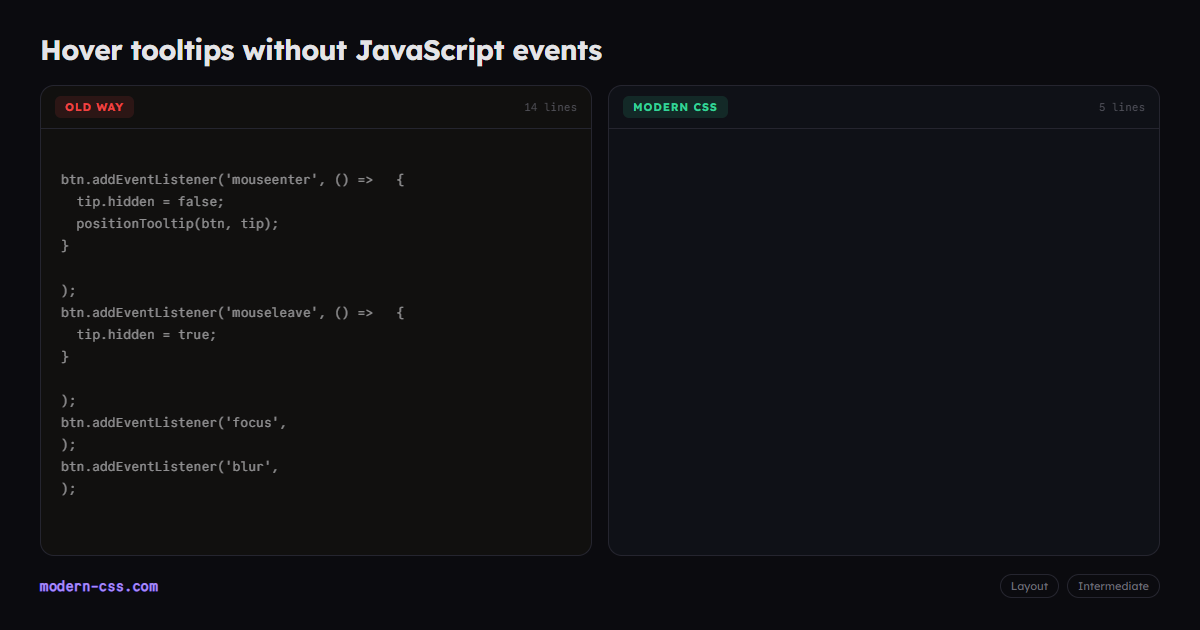
Task: Click the 'focus' addEventListener line
Action: (174, 422)
